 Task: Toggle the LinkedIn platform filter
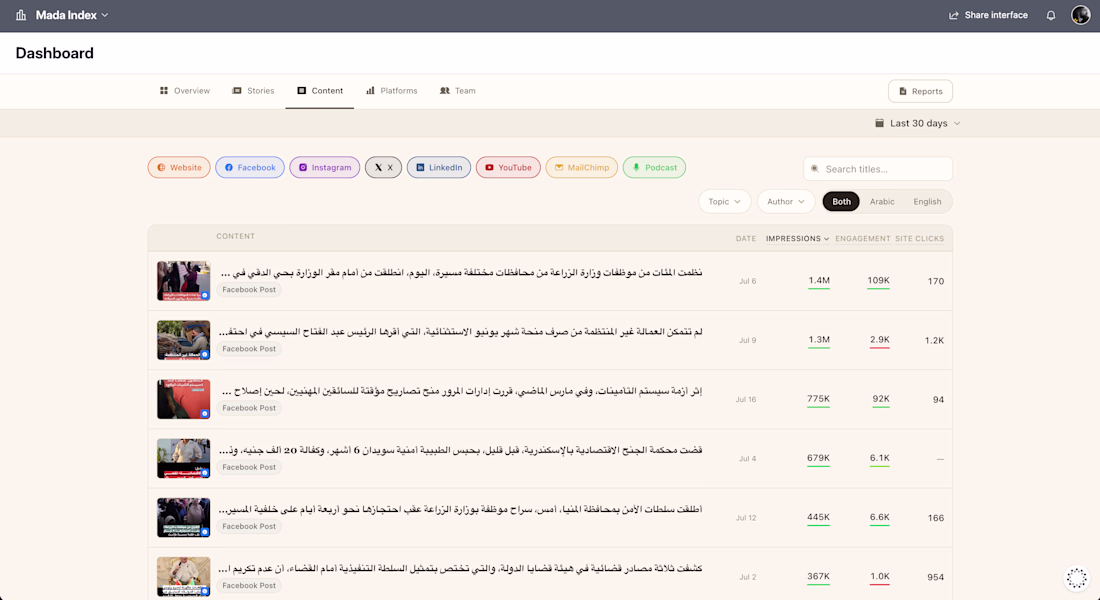tap(438, 167)
